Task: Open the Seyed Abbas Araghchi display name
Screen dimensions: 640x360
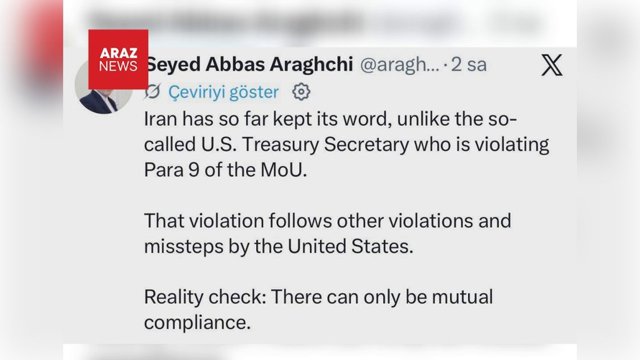Action: [249, 64]
